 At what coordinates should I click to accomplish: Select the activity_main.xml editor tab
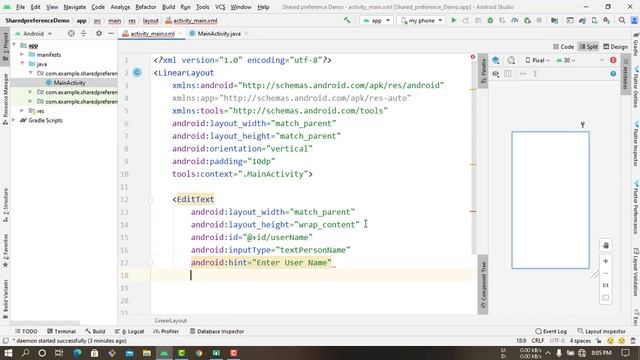click(152, 33)
